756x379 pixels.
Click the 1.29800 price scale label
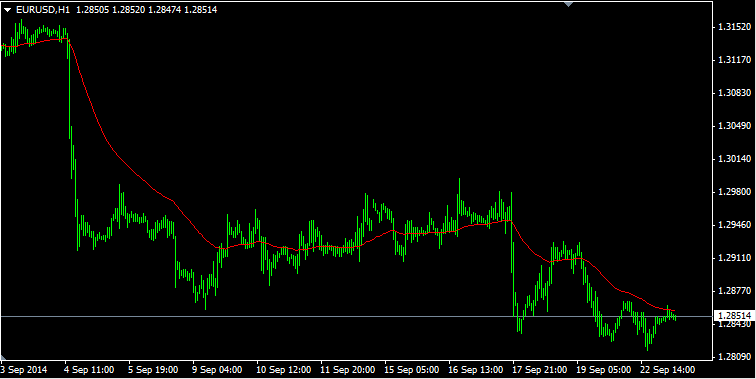[x=734, y=192]
